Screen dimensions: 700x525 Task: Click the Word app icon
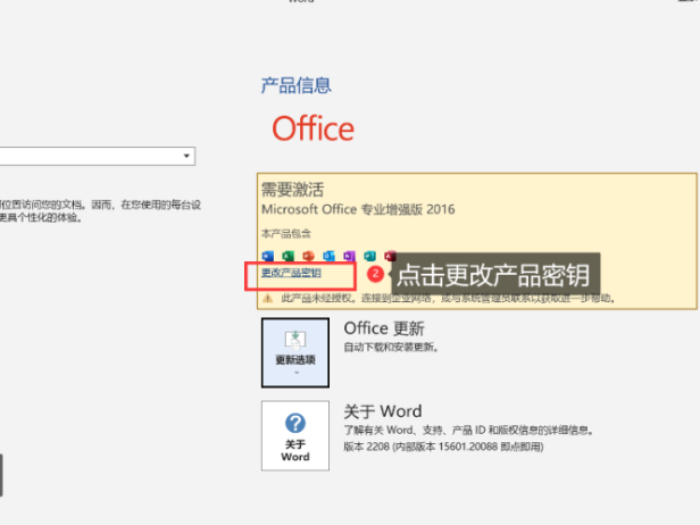coord(268,256)
